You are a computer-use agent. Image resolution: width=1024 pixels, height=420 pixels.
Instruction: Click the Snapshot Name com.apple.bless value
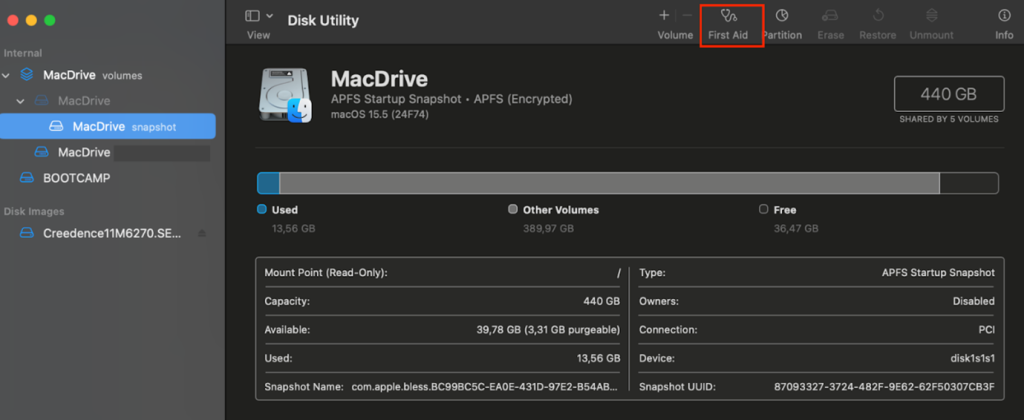pyautogui.click(x=484, y=387)
